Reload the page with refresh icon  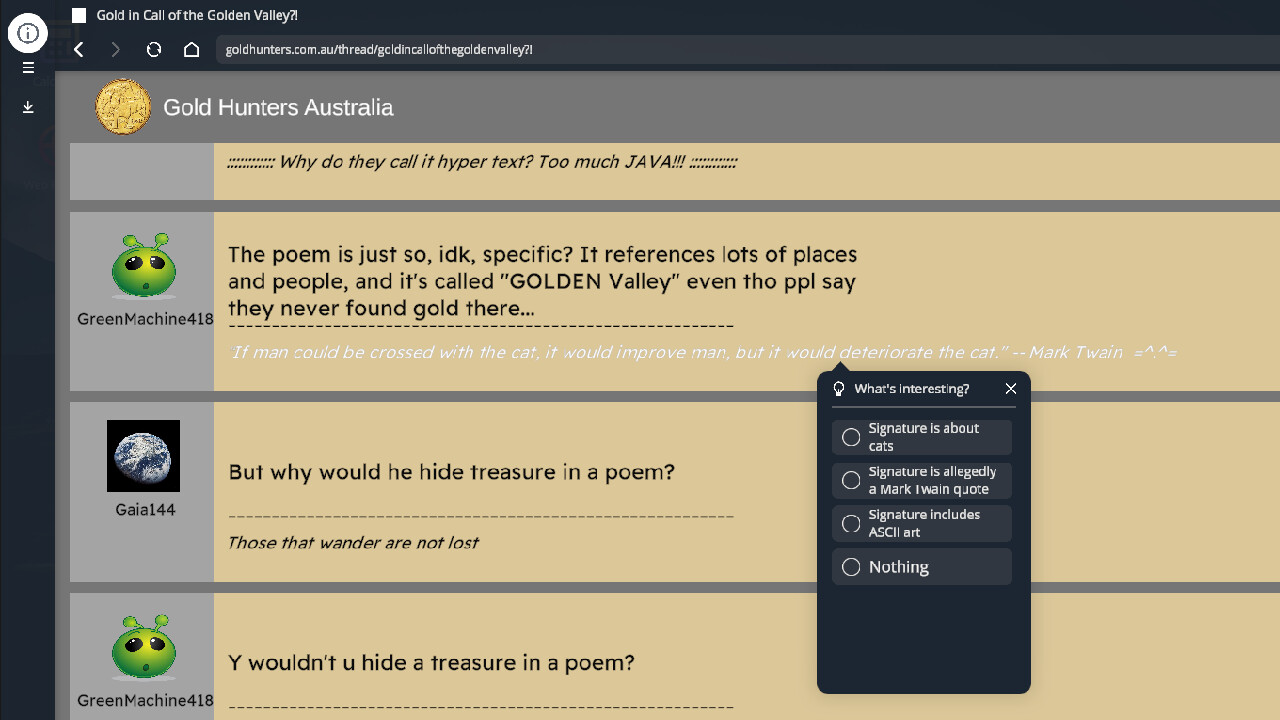point(154,49)
